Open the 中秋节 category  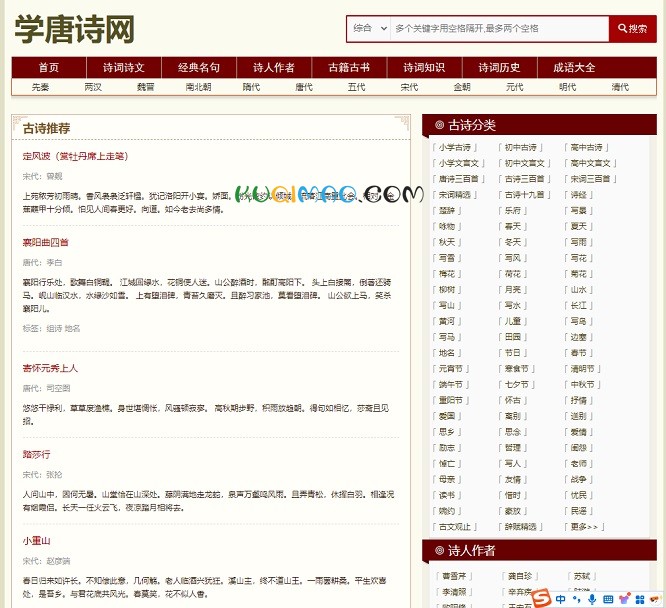click(x=582, y=385)
